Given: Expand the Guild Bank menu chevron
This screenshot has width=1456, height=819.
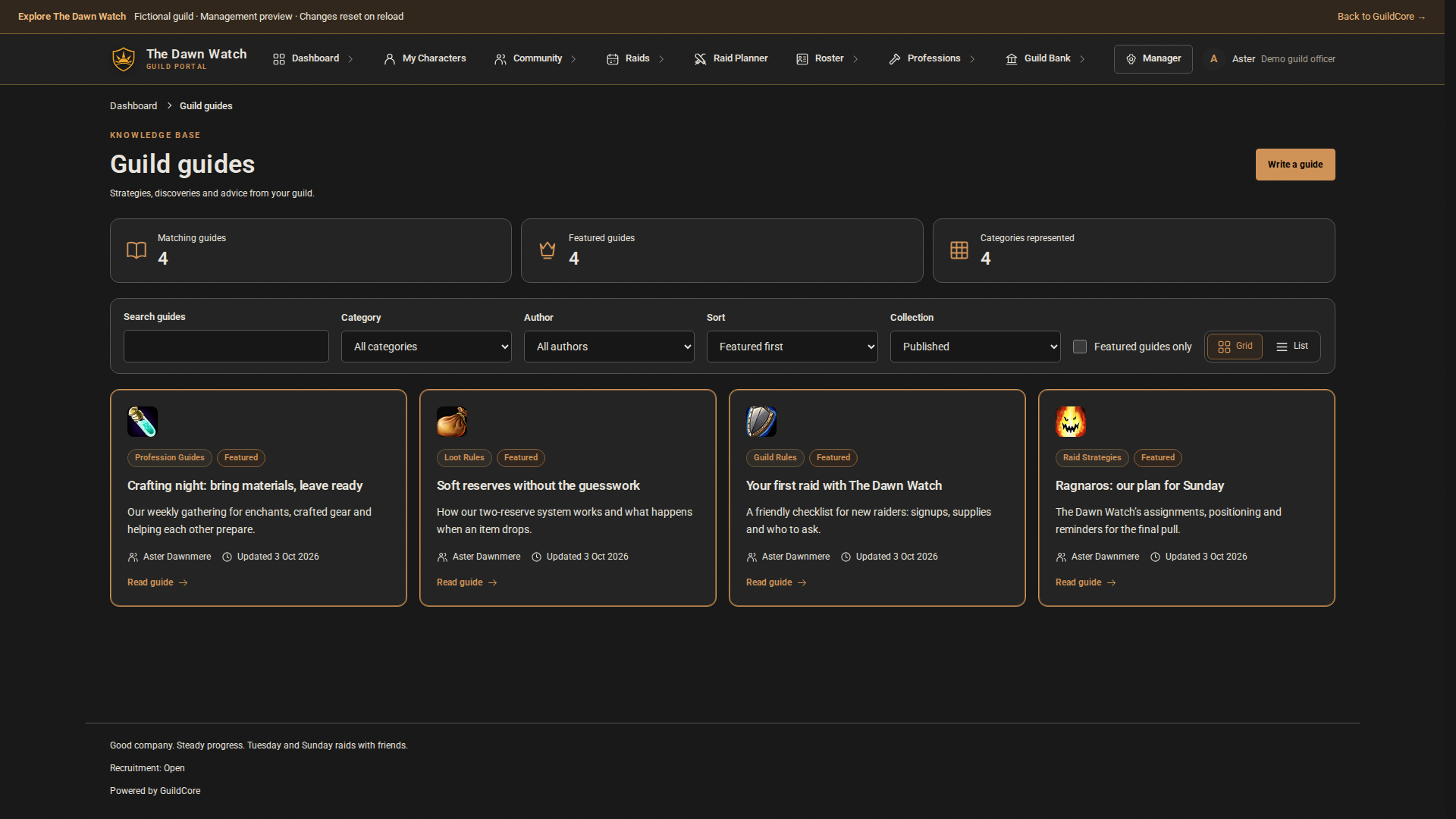Looking at the screenshot, I should (1082, 59).
